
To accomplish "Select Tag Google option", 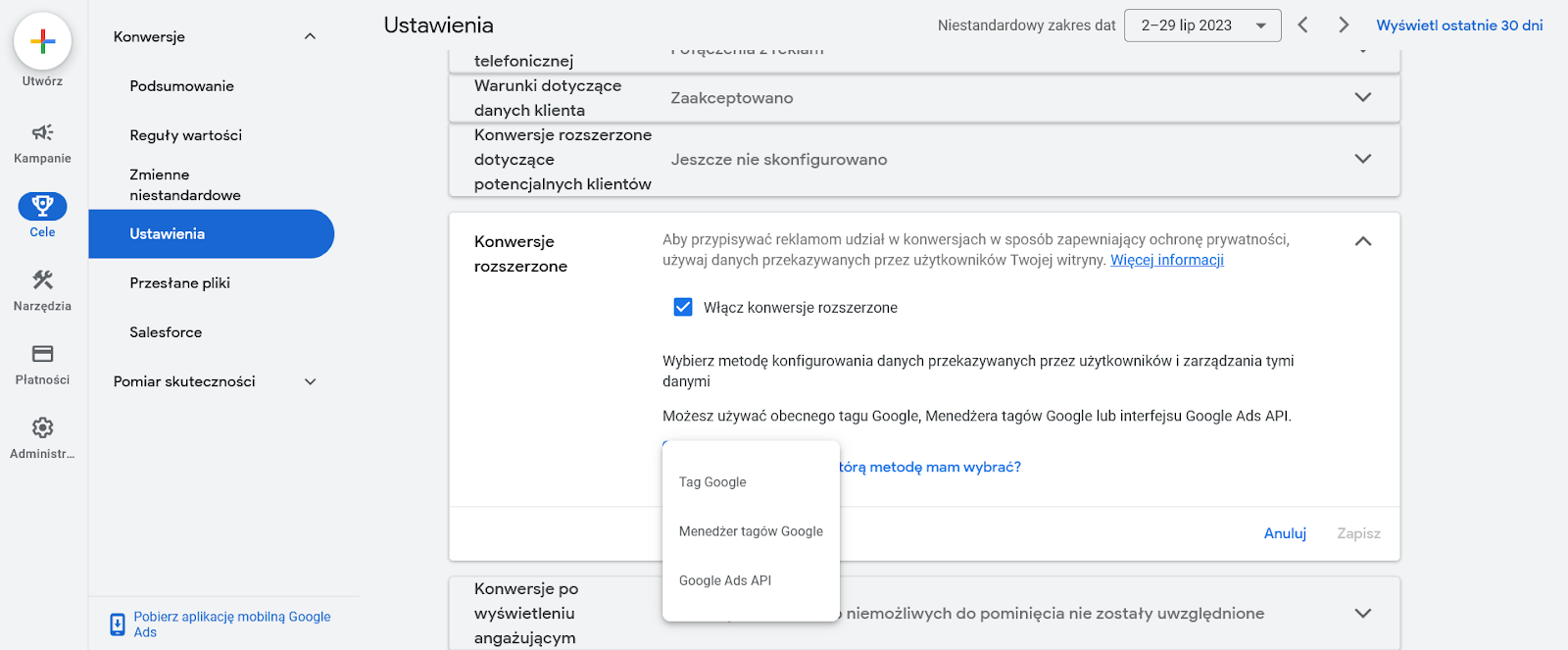I will point(751,482).
